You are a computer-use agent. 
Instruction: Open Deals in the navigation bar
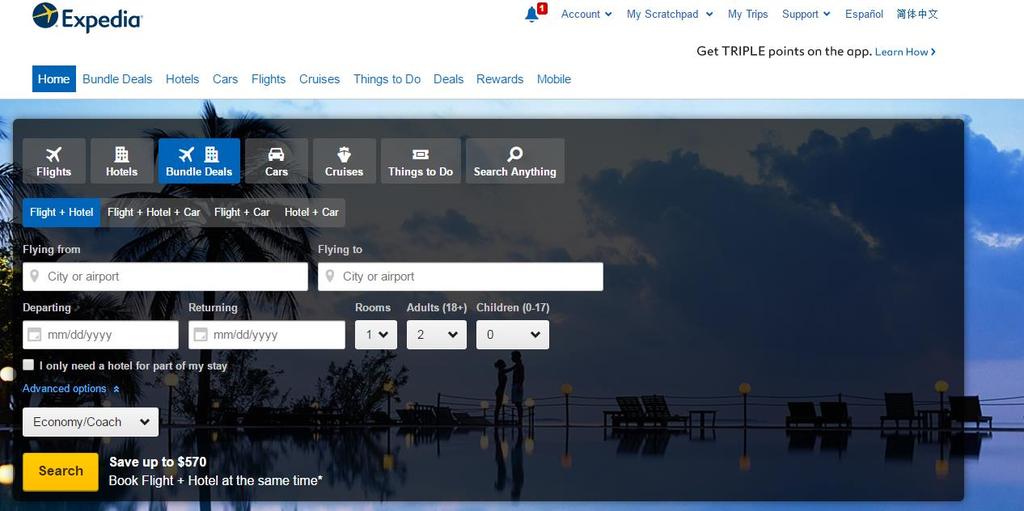(x=449, y=79)
